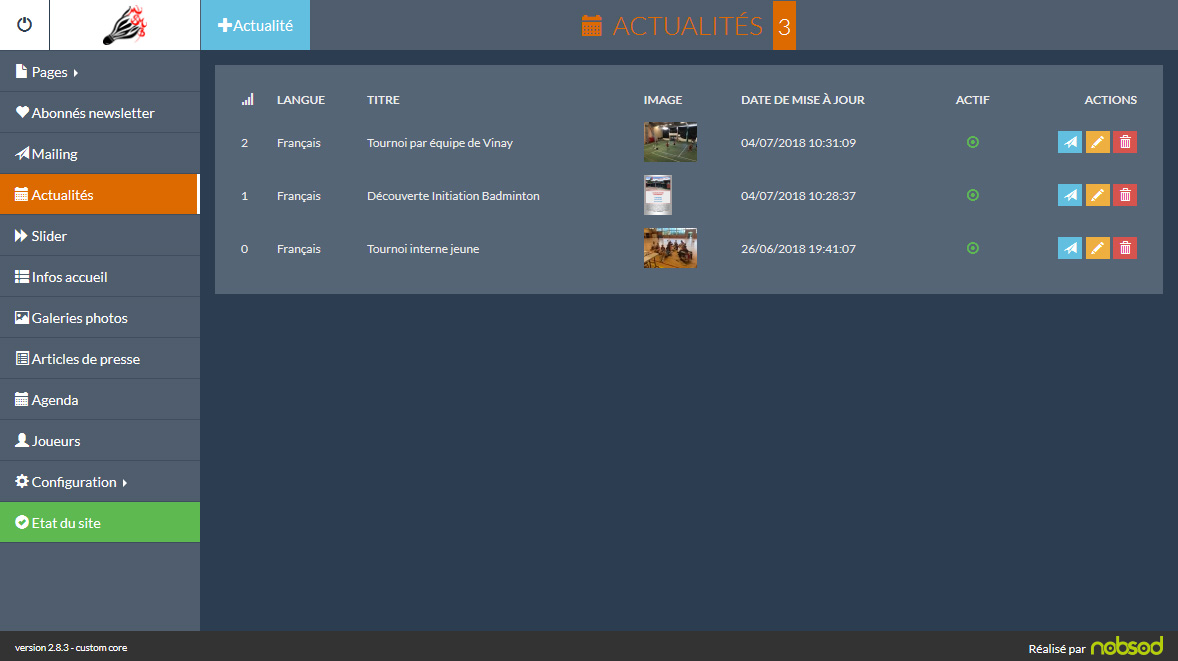Open thumbnail of Tournoi interne jeune
This screenshot has height=661, width=1178.
[x=670, y=248]
